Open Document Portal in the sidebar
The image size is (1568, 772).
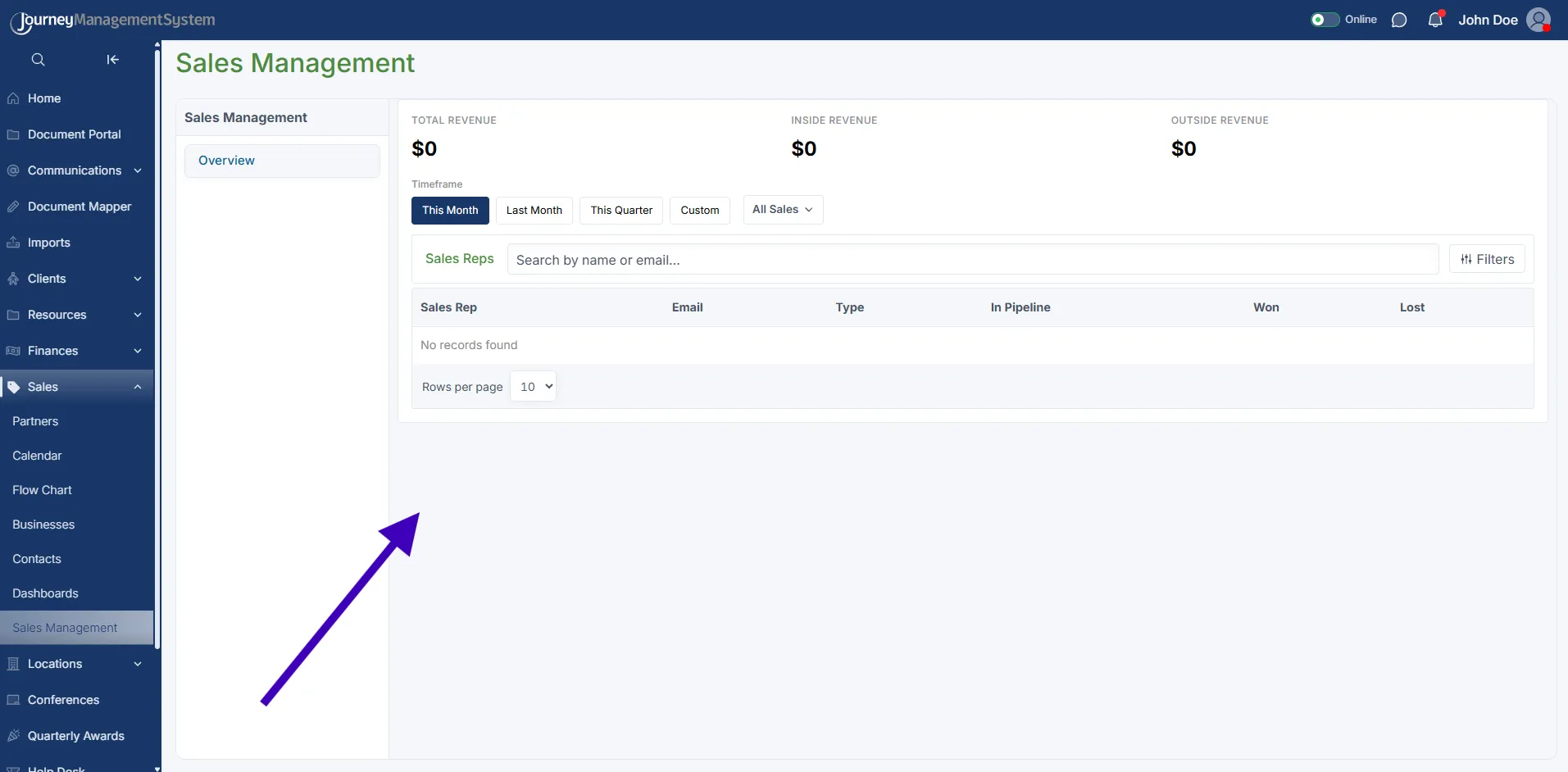[x=76, y=134]
